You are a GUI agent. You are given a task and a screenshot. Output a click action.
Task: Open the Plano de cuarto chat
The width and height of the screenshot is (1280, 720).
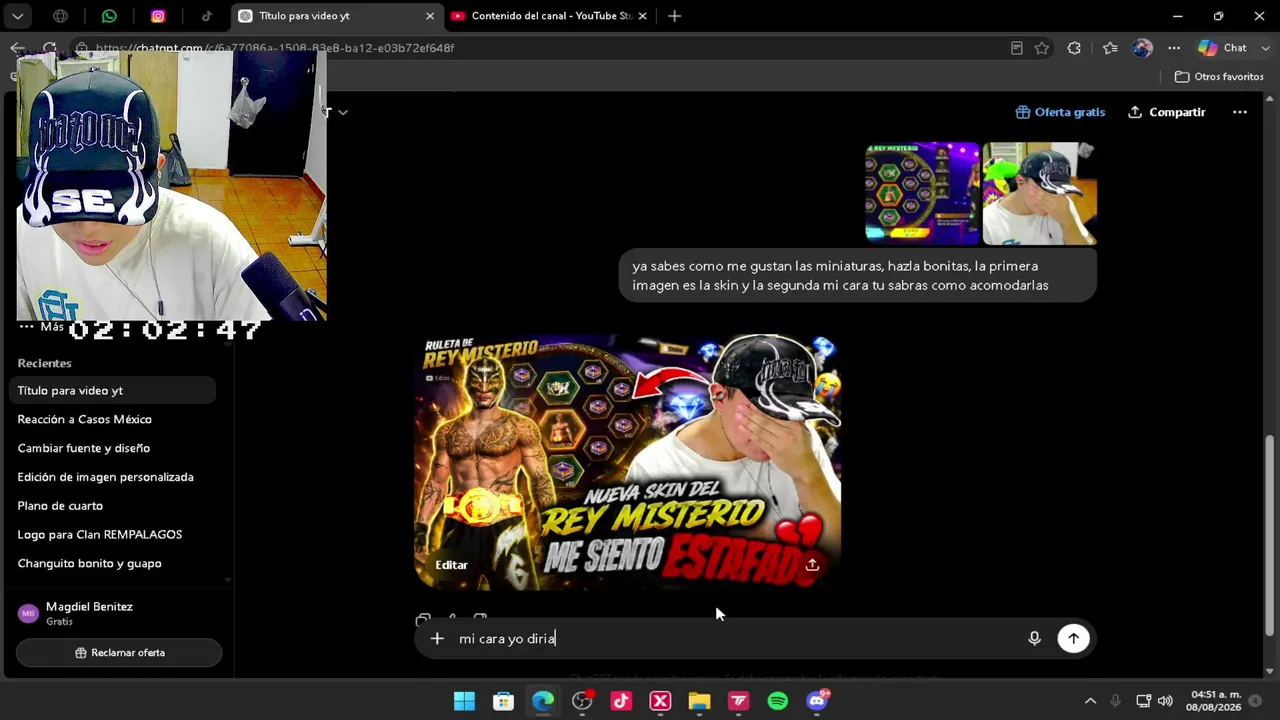(x=112, y=505)
